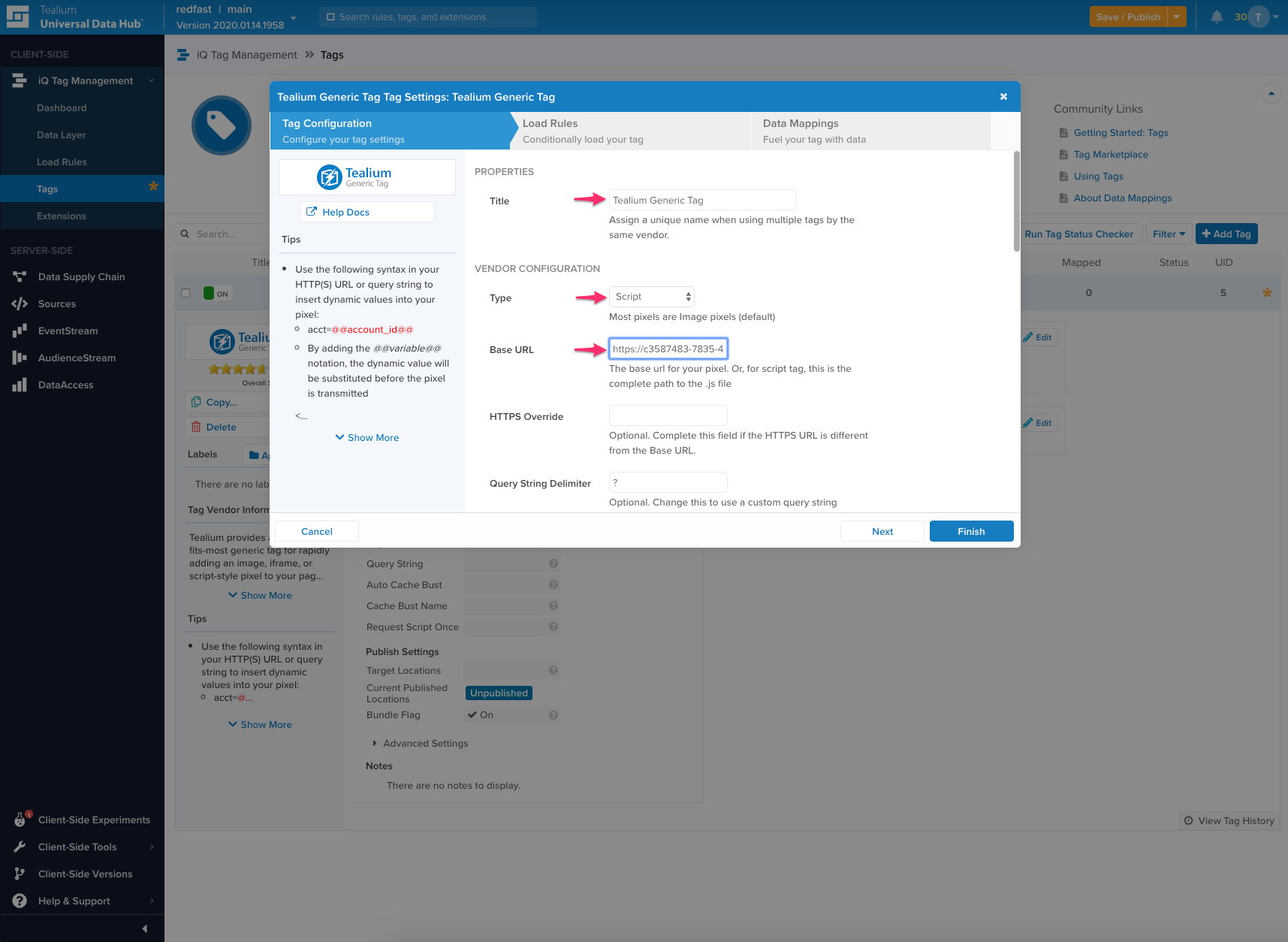Viewport: 1288px width, 942px height.
Task: Open Getting Started: Tags link
Action: (x=1121, y=133)
